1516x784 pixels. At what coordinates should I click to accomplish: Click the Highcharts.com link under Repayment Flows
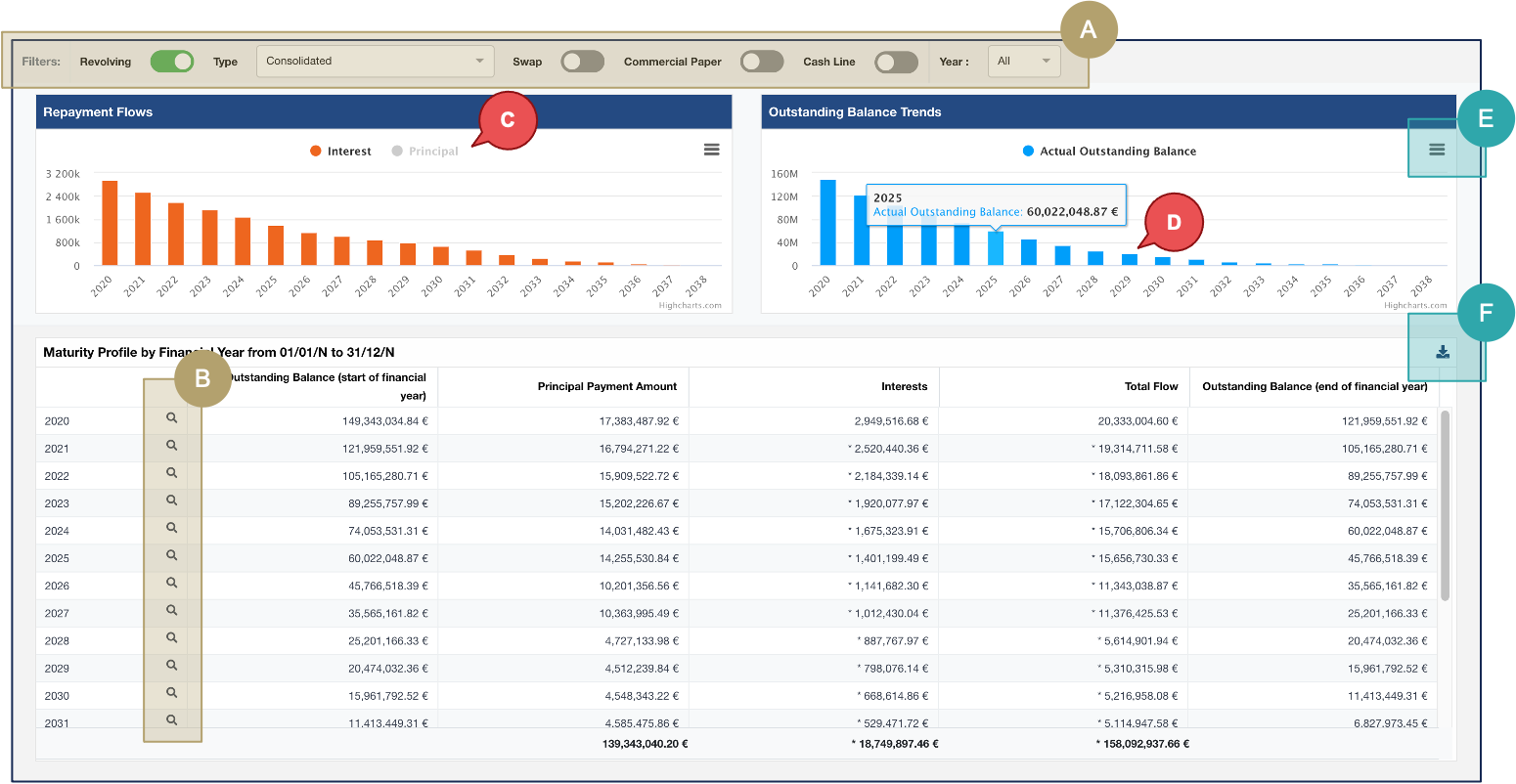[x=690, y=305]
